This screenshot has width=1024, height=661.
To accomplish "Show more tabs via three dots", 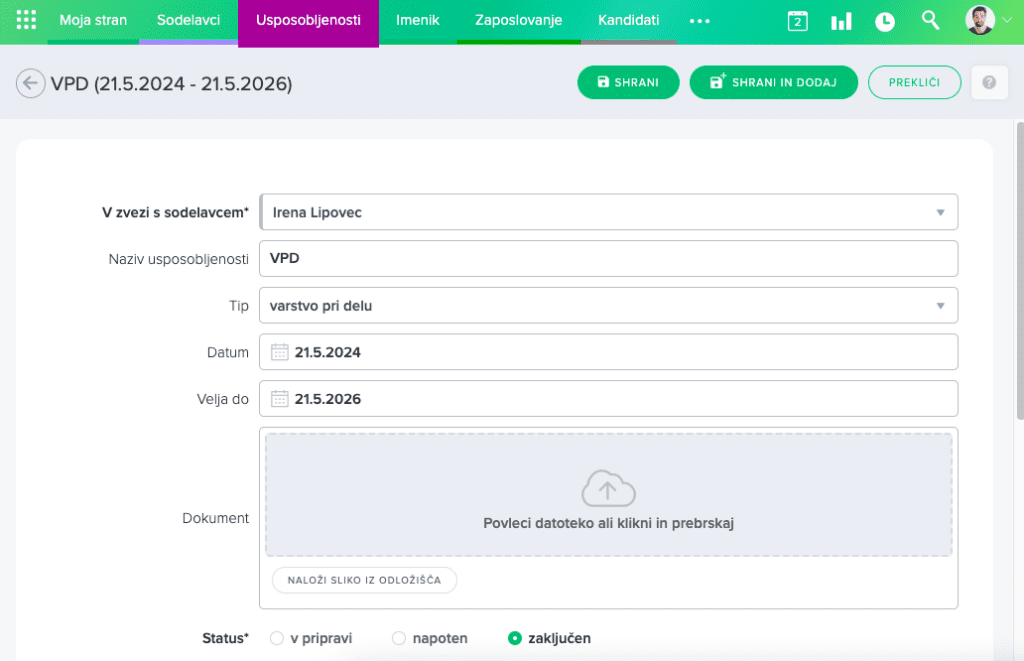I will (699, 21).
